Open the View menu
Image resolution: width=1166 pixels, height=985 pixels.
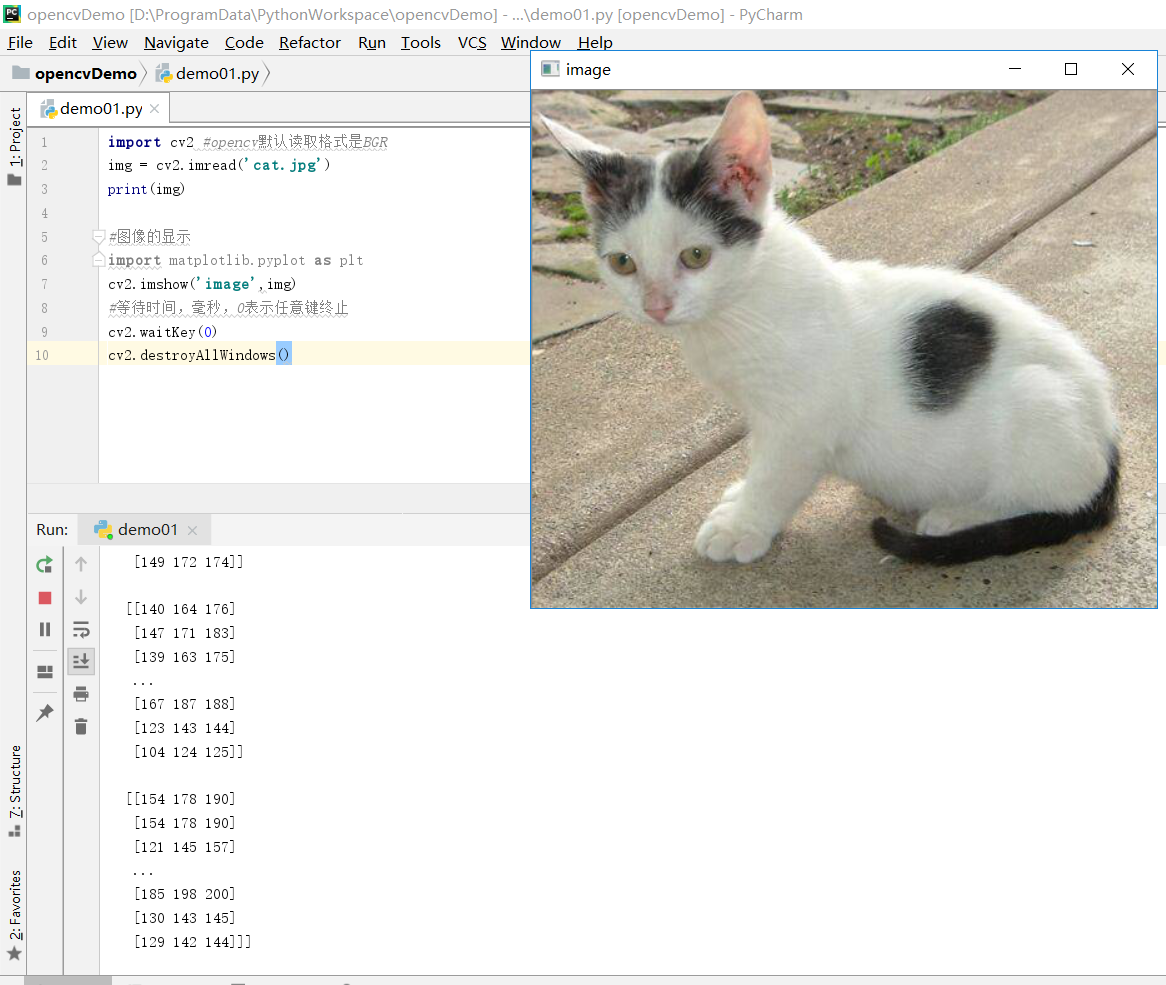(x=110, y=42)
